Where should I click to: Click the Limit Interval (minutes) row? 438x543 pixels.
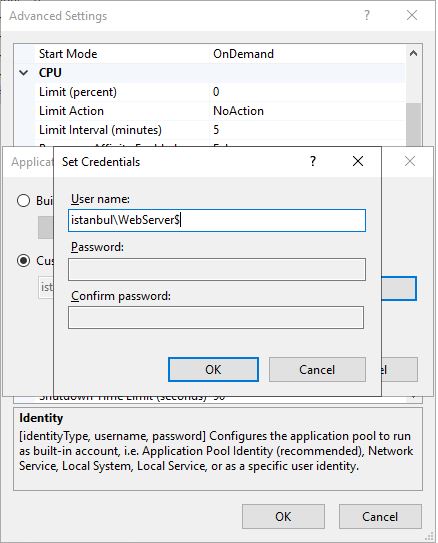click(220, 130)
